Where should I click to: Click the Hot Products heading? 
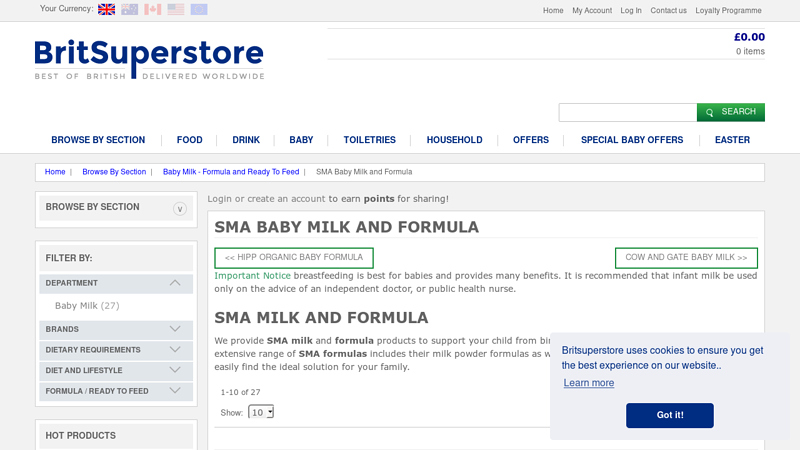click(x=81, y=436)
